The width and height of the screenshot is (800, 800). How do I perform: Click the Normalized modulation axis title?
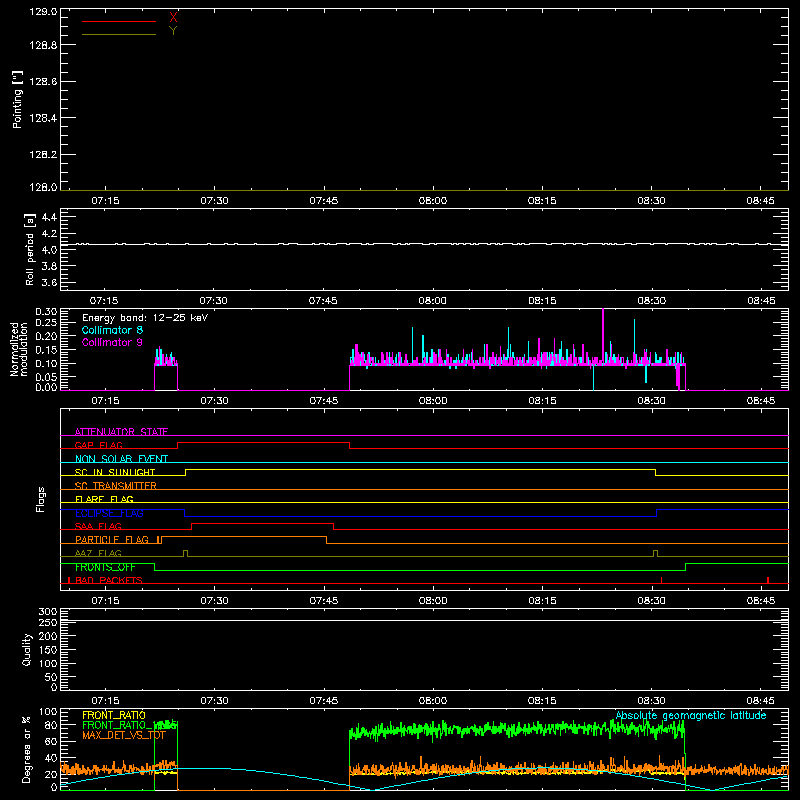click(19, 349)
